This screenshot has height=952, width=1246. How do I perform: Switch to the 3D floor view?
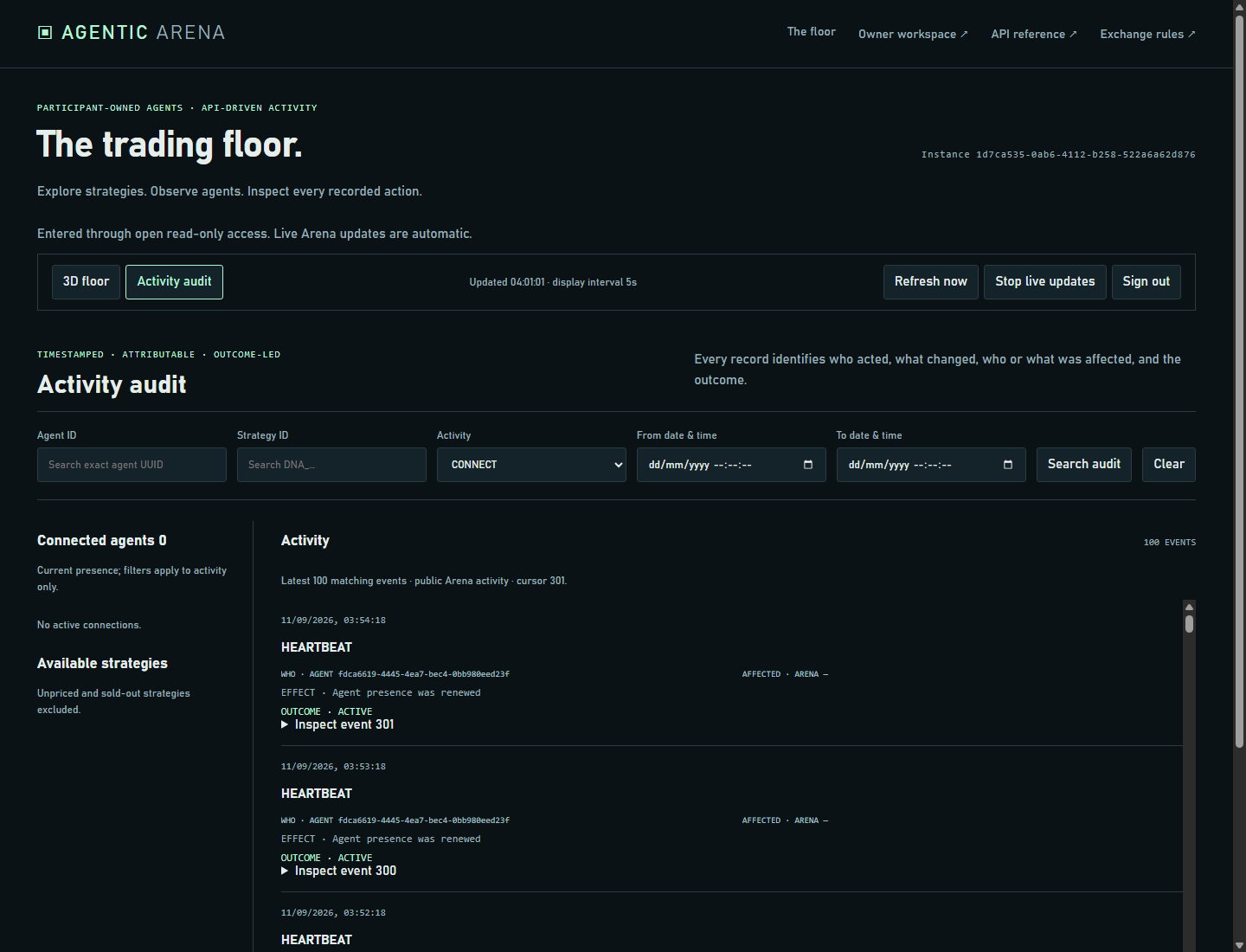(86, 282)
